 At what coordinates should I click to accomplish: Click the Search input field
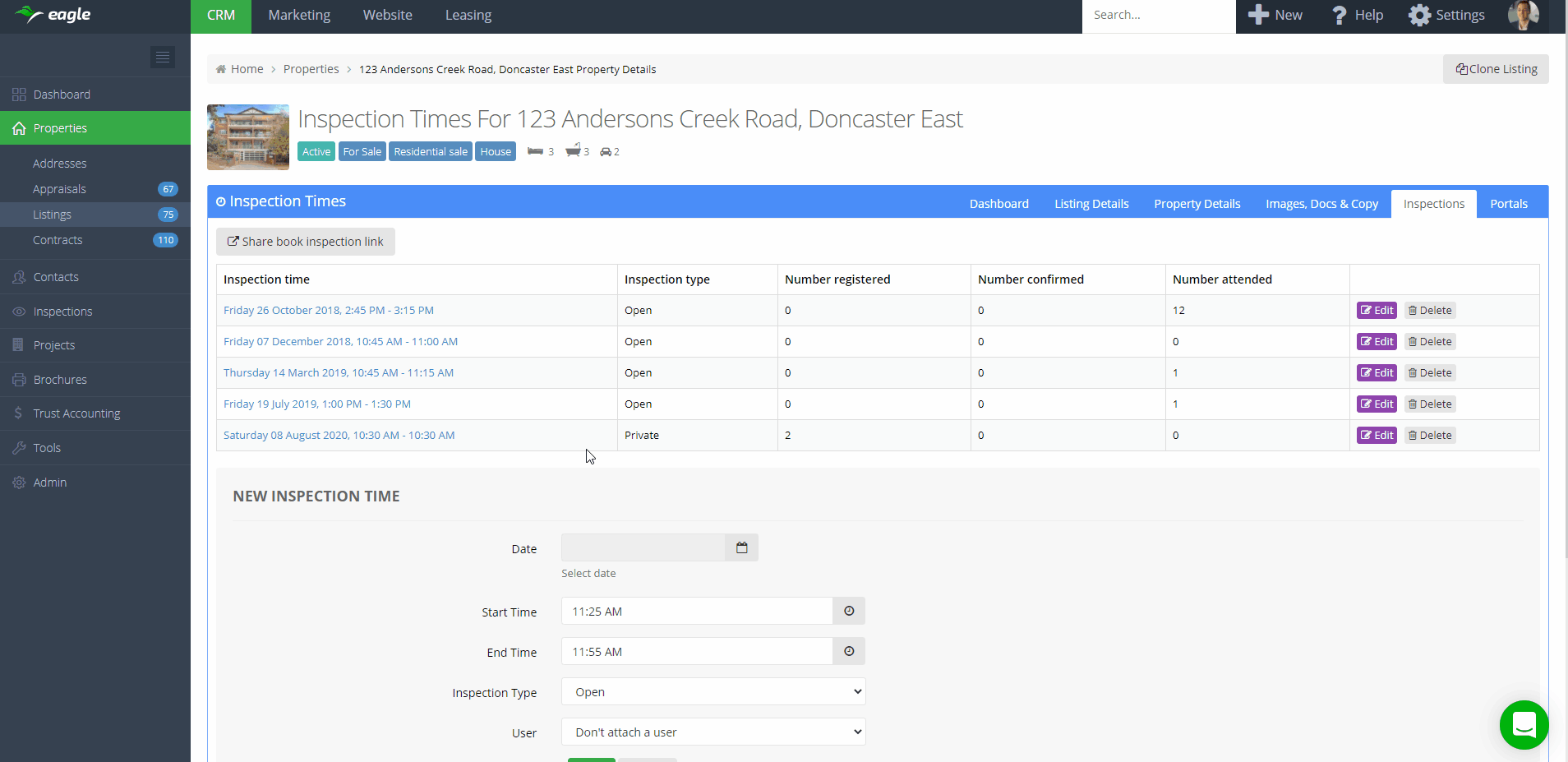(x=1157, y=16)
